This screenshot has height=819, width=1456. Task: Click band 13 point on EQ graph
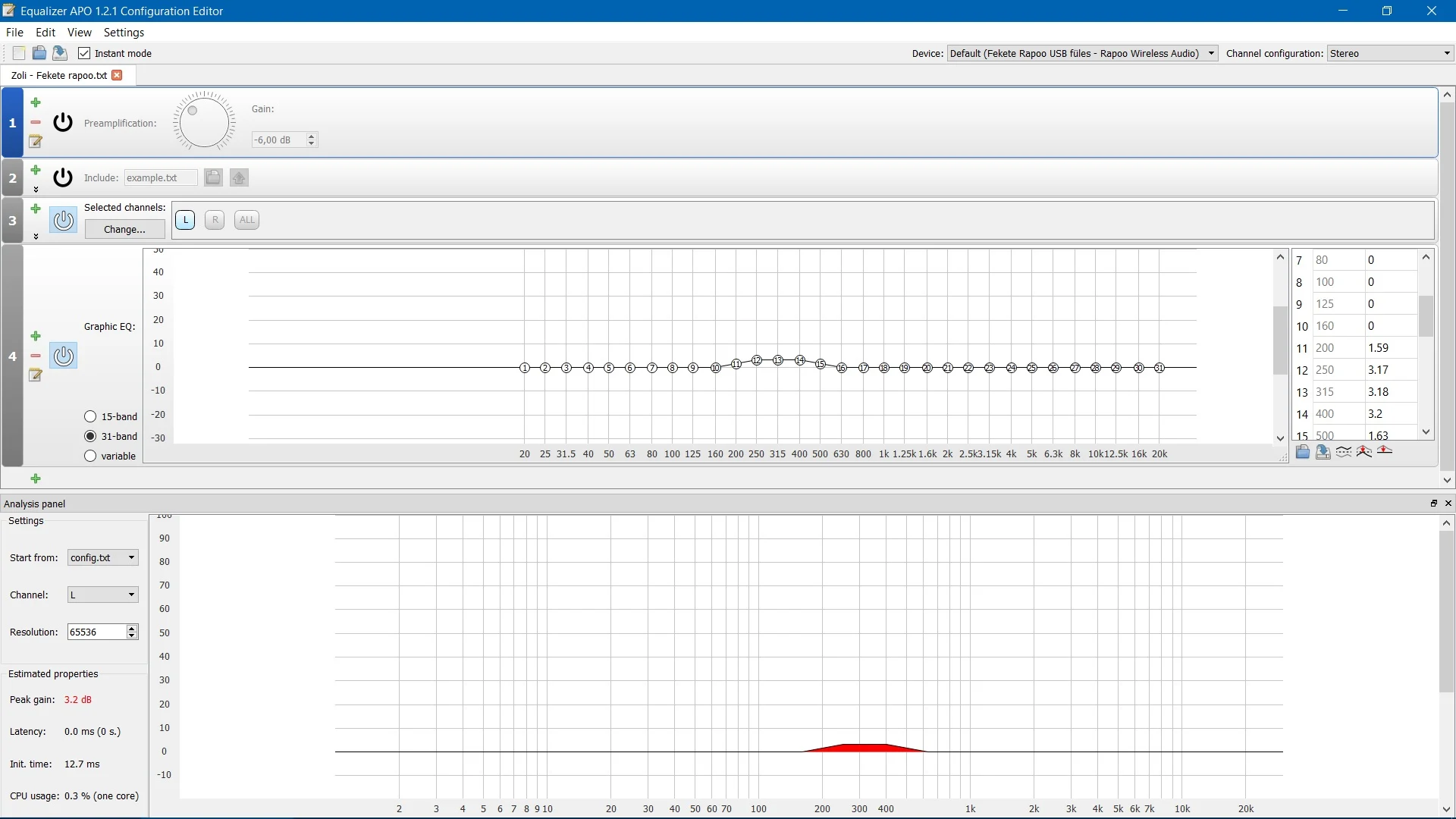(x=778, y=360)
